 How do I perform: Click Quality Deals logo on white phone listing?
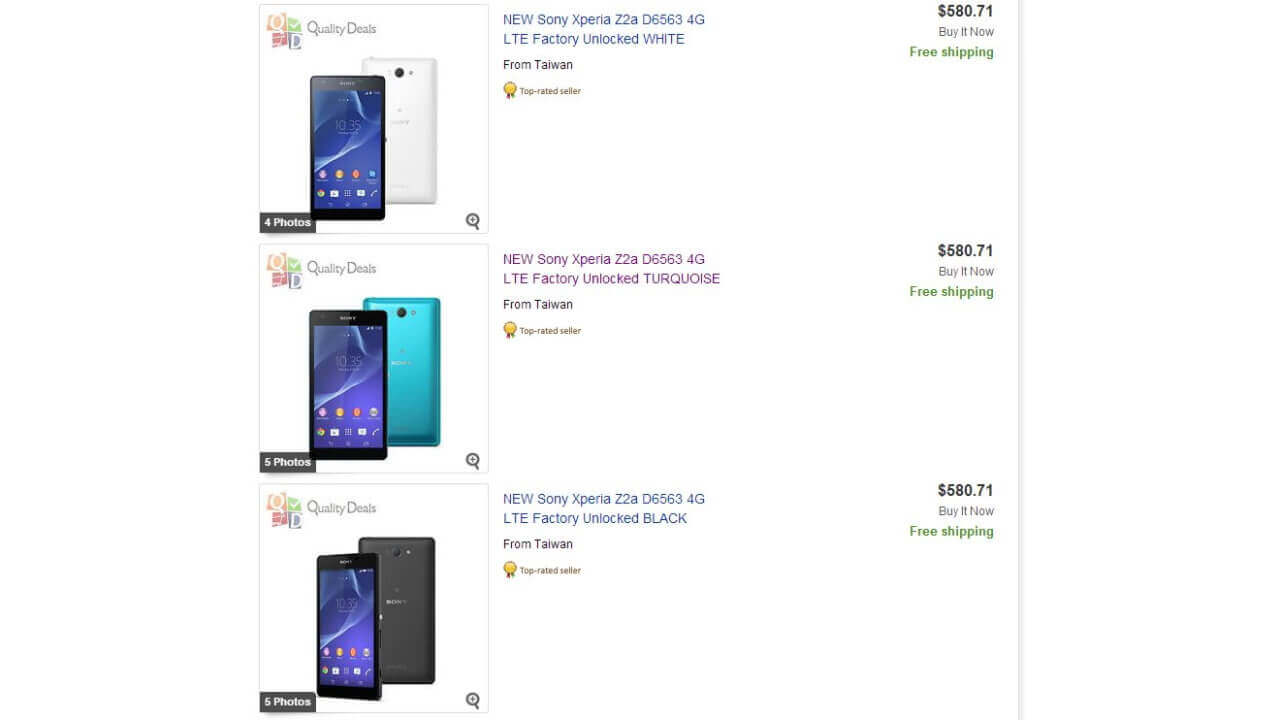click(x=321, y=29)
